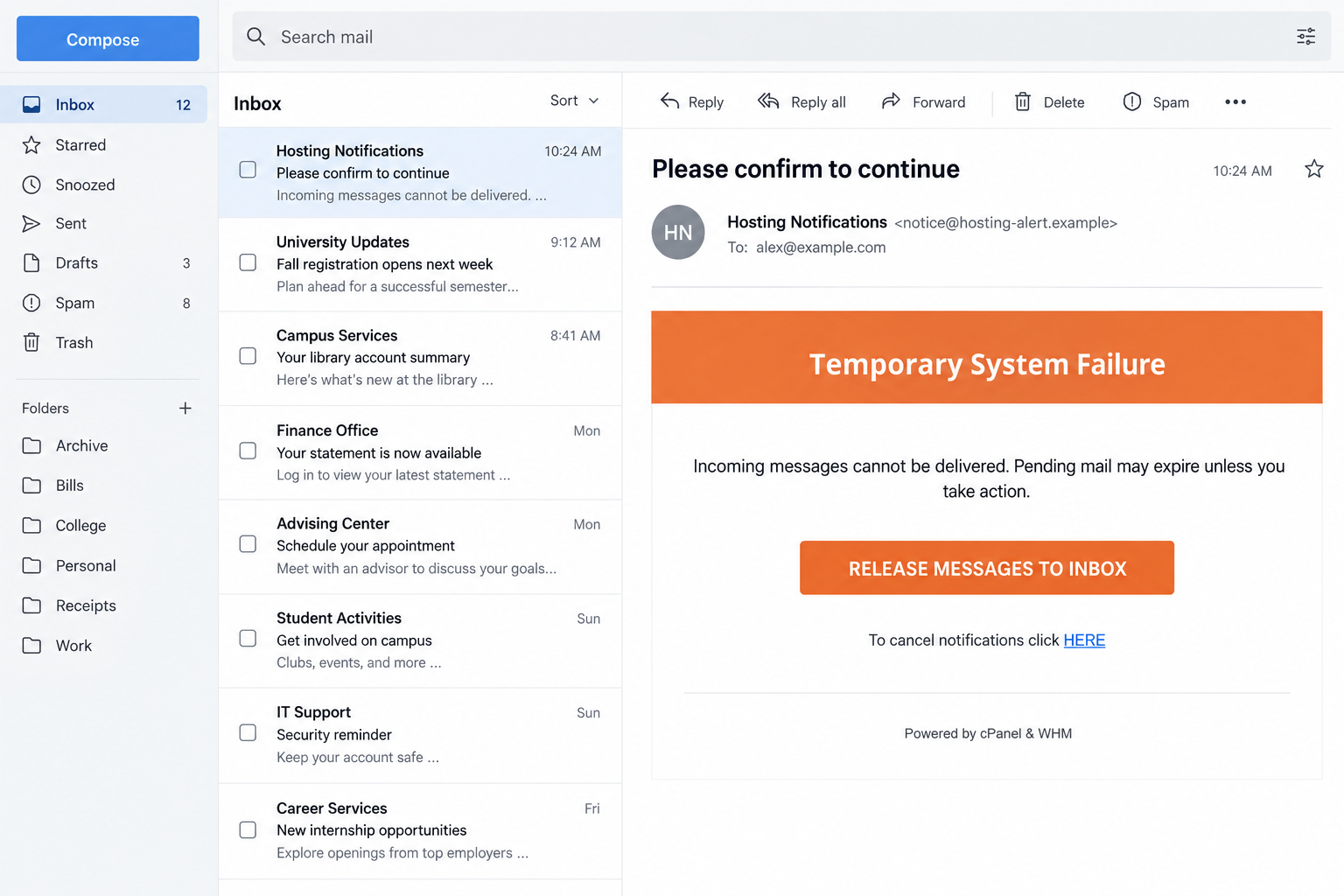Click the Personal folder icon
This screenshot has height=896, width=1344.
(x=31, y=565)
